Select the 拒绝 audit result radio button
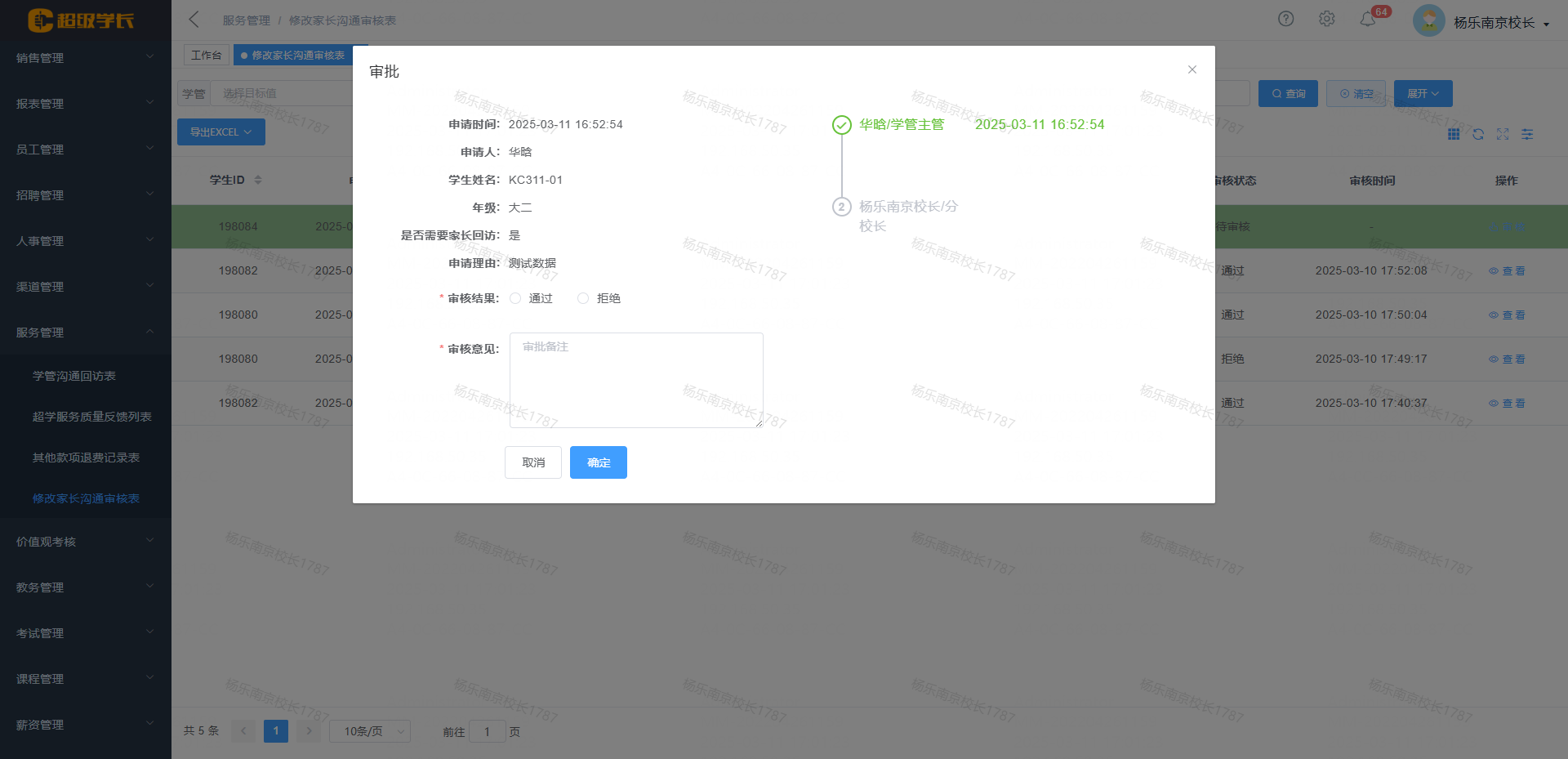1568x759 pixels. click(582, 298)
